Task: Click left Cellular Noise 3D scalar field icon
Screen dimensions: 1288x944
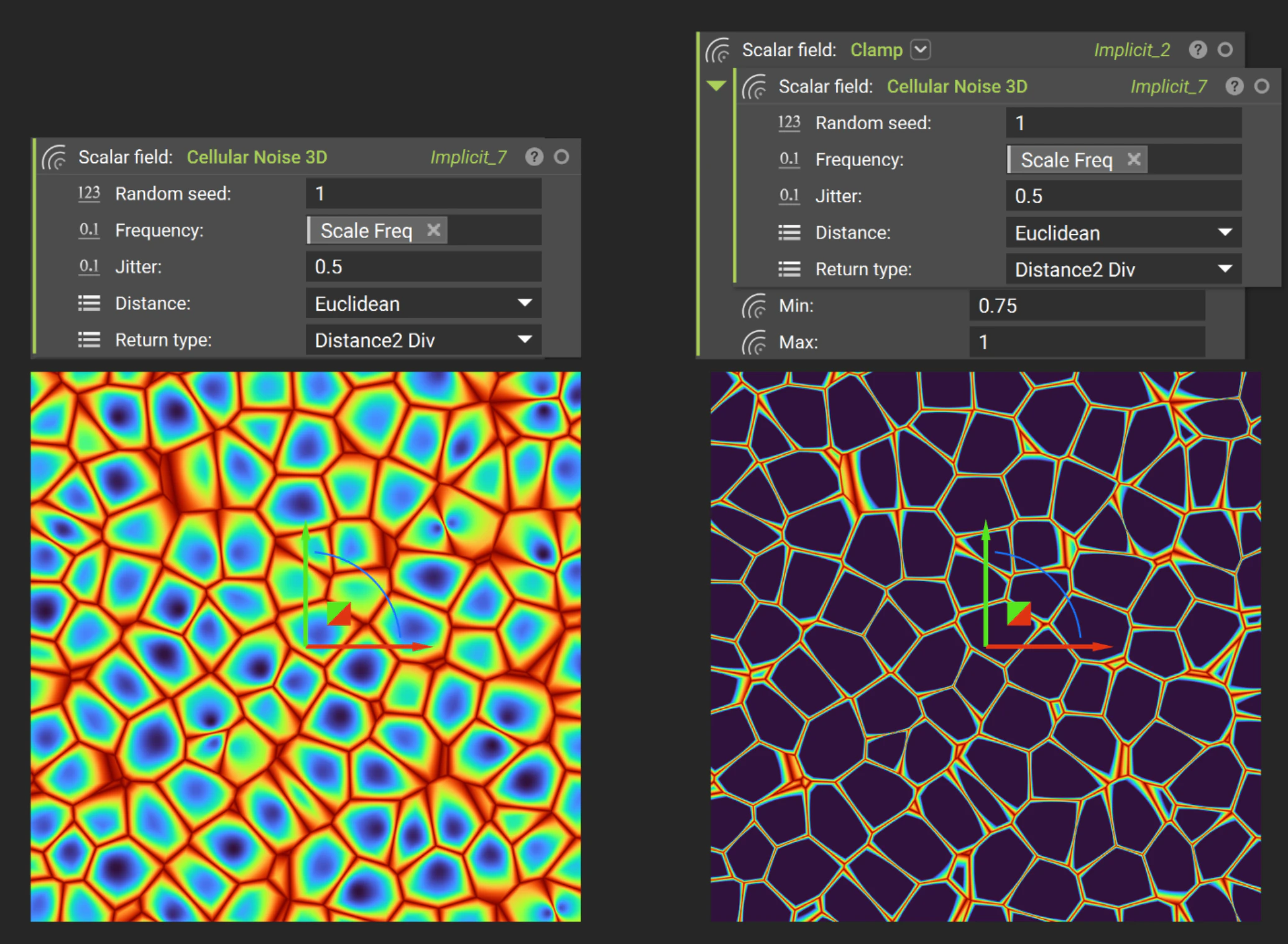Action: click(x=55, y=157)
